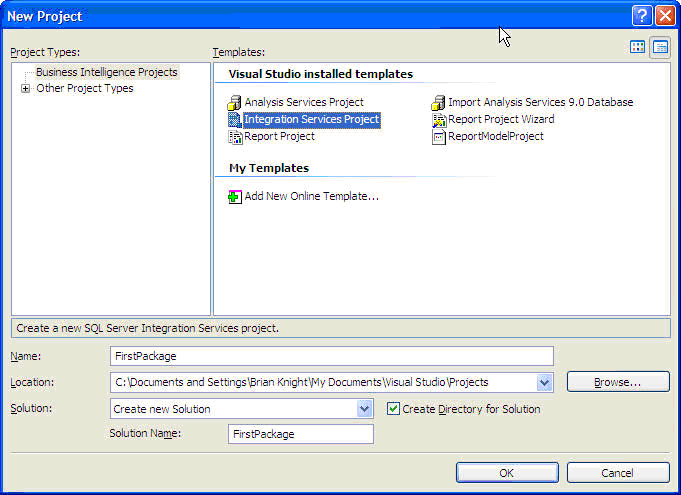The width and height of the screenshot is (681, 495).
Task: Toggle Create Directory for Solution checkbox
Action: pyautogui.click(x=393, y=408)
